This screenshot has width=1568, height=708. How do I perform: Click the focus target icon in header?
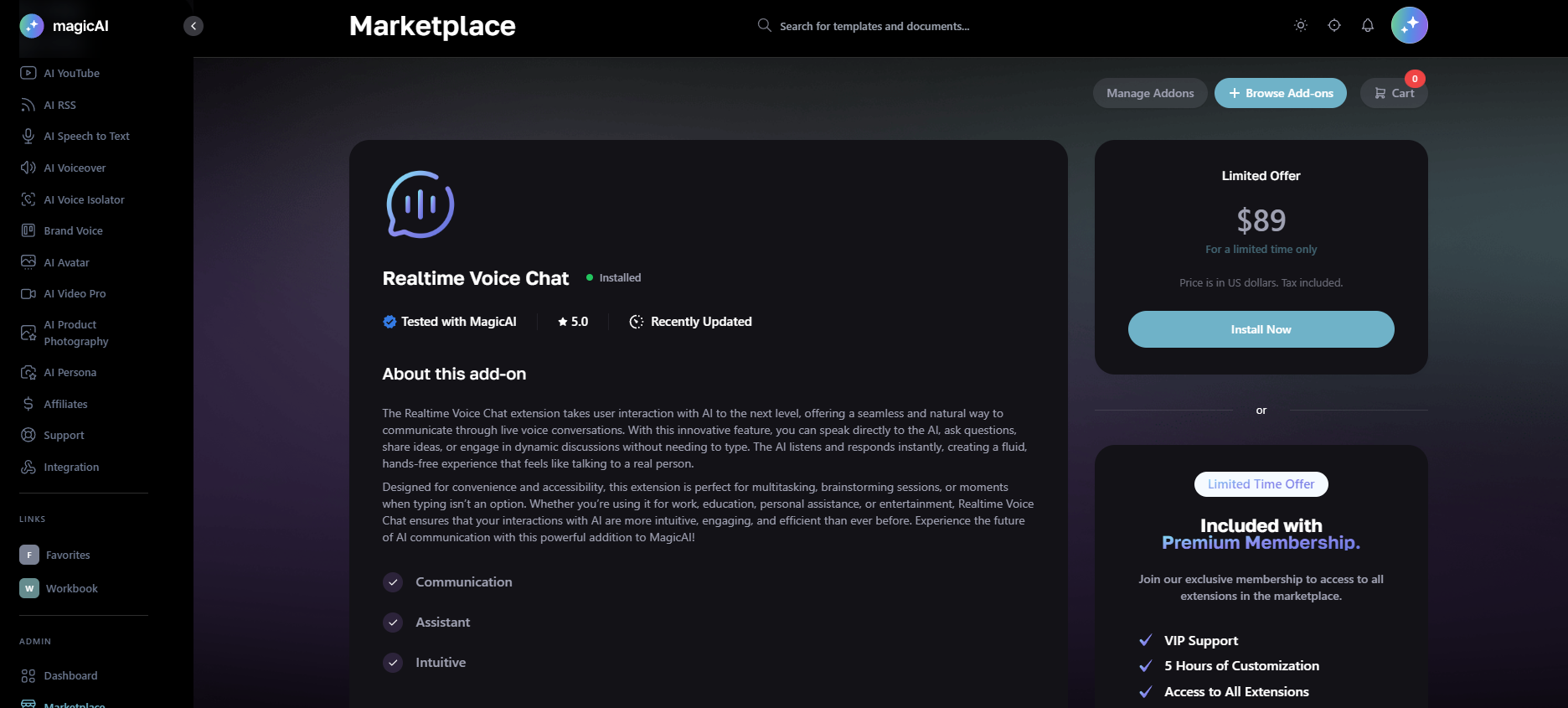tap(1334, 26)
